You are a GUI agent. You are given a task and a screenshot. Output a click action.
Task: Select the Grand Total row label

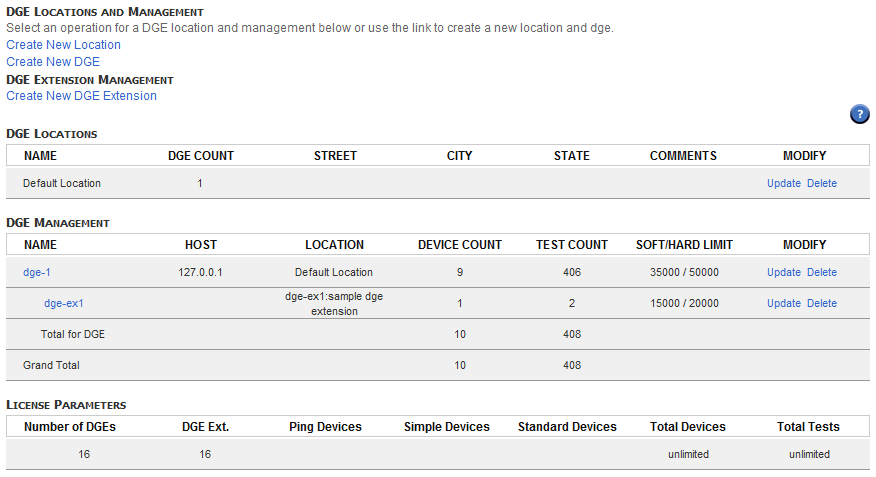(x=51, y=366)
